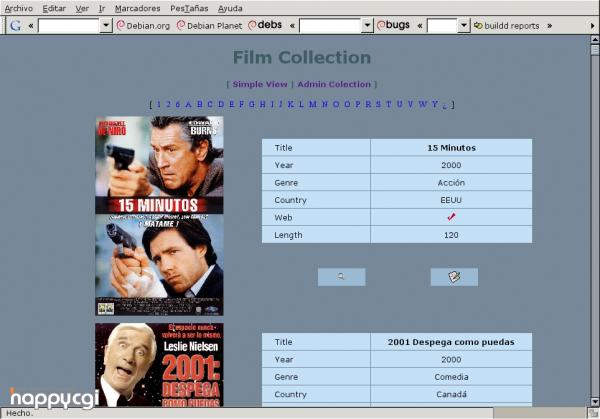This screenshot has width=600, height=419.
Task: Open the Admin Colection link
Action: (x=334, y=85)
